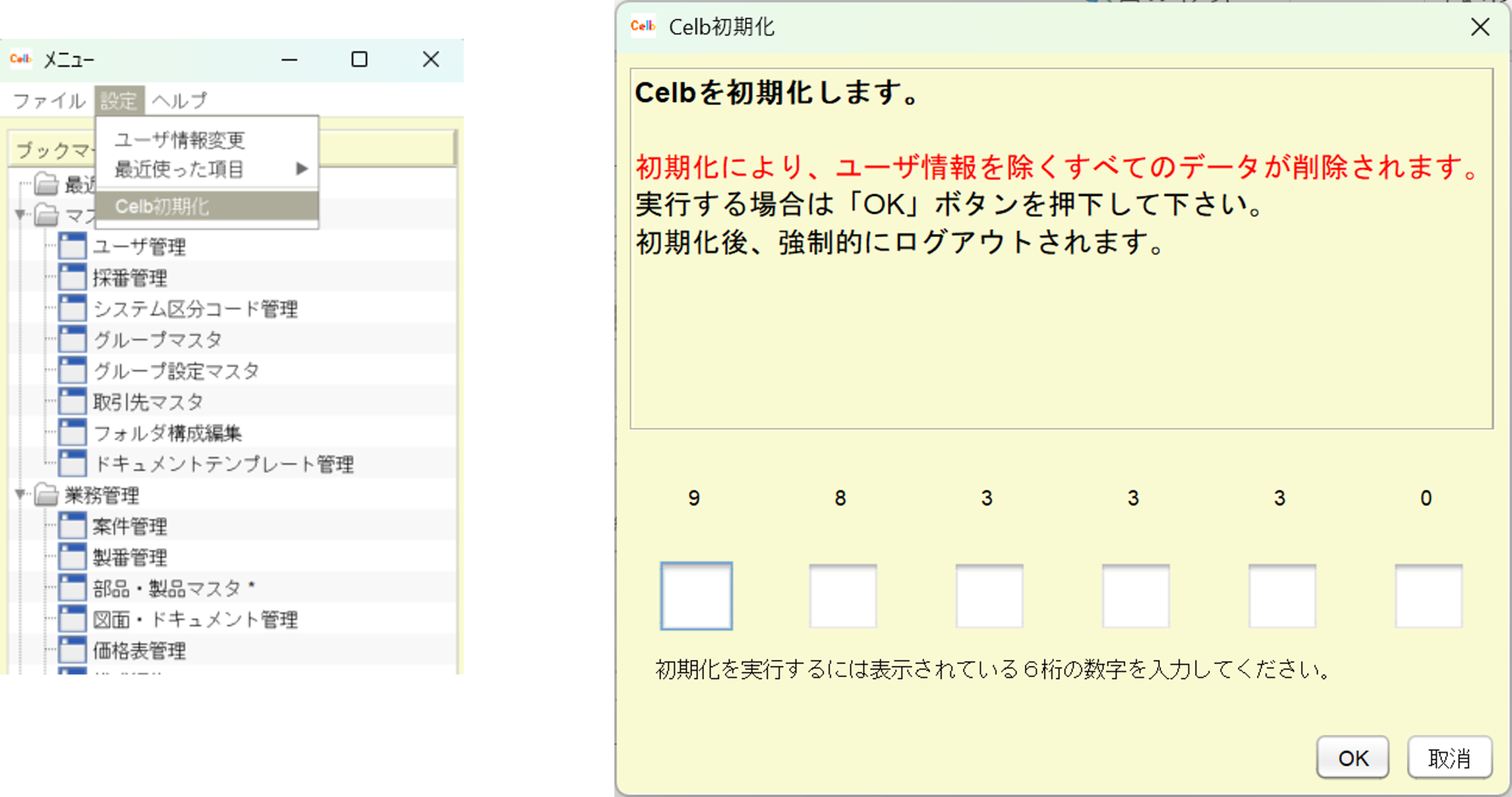Choose Celb初期化 from the settings menu
The image size is (1512, 797).
coord(207,207)
